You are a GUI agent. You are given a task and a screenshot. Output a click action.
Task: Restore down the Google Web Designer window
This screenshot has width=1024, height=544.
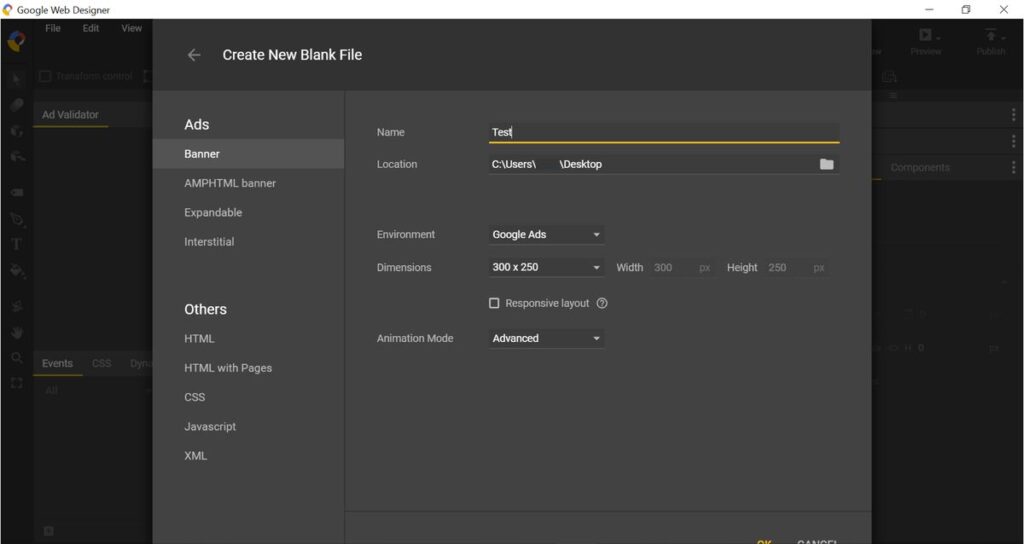pos(966,9)
